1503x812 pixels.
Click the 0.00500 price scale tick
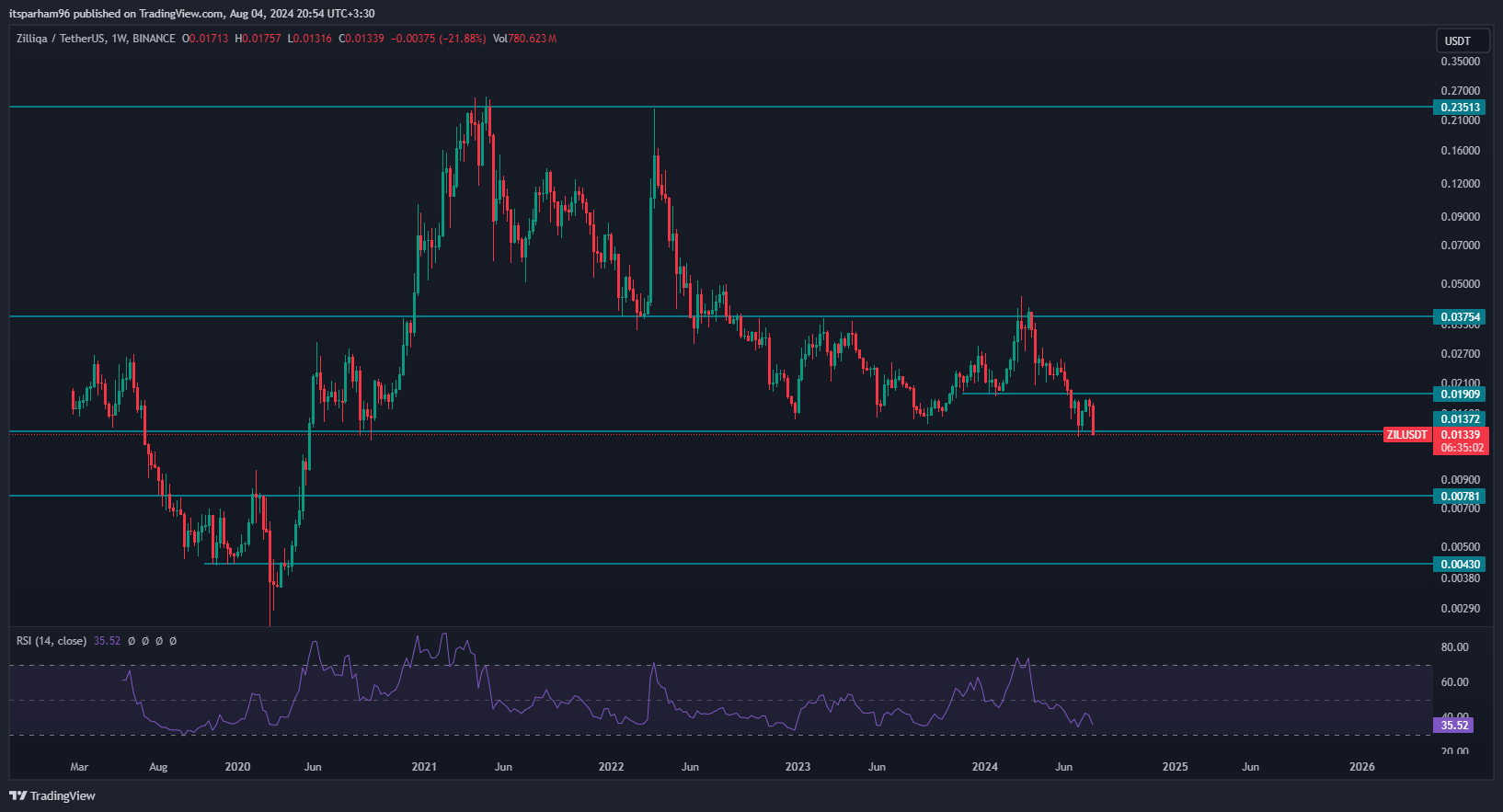click(1461, 547)
